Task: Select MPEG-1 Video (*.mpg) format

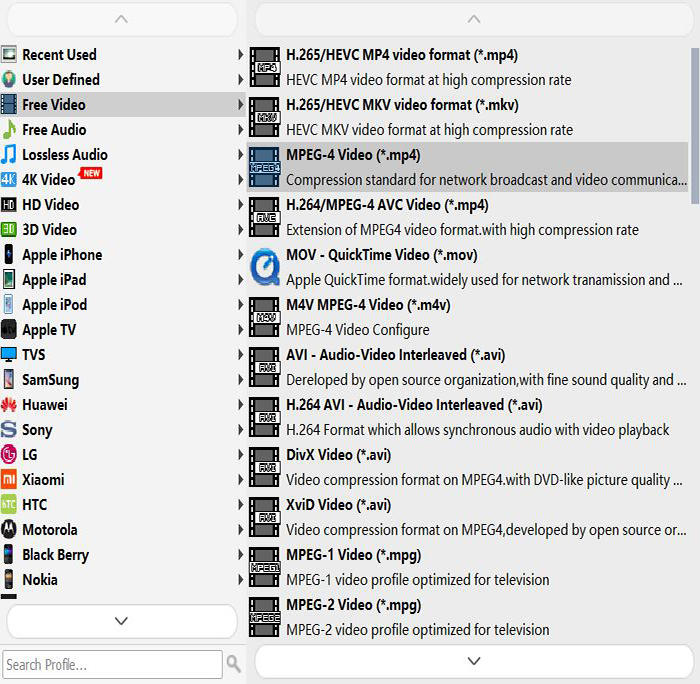Action: pyautogui.click(x=467, y=567)
